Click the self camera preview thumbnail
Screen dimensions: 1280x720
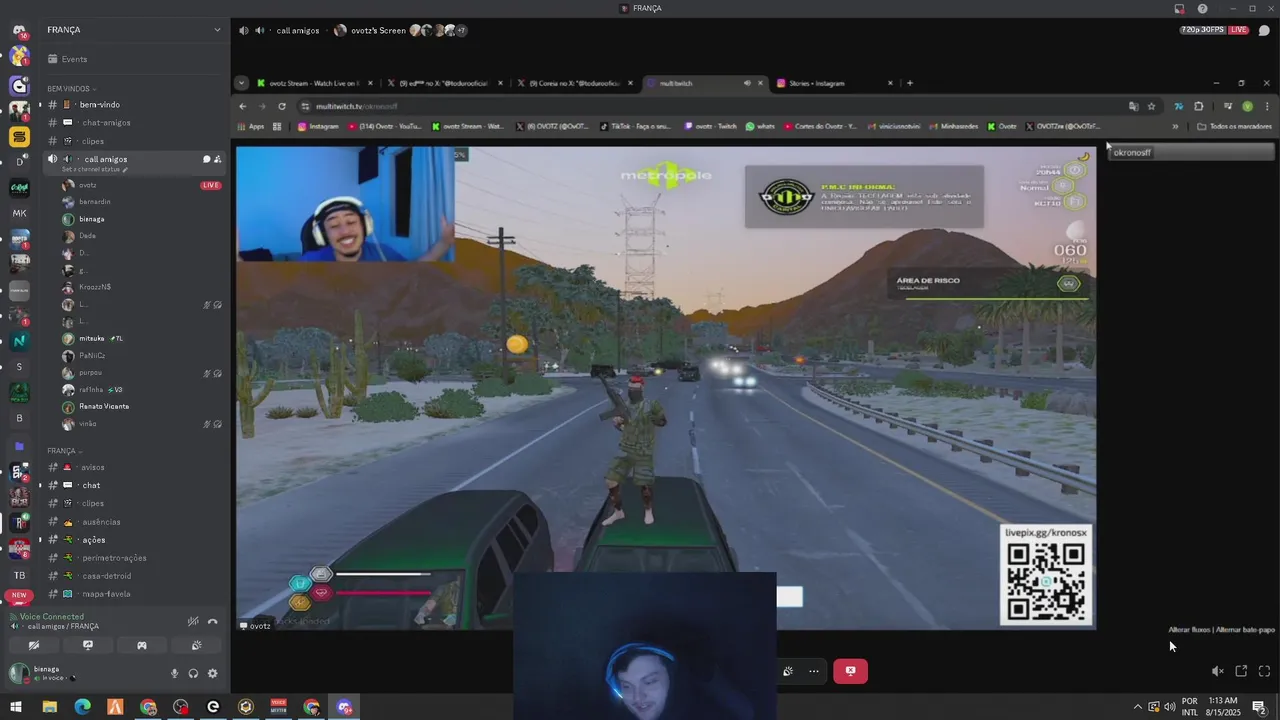click(645, 645)
